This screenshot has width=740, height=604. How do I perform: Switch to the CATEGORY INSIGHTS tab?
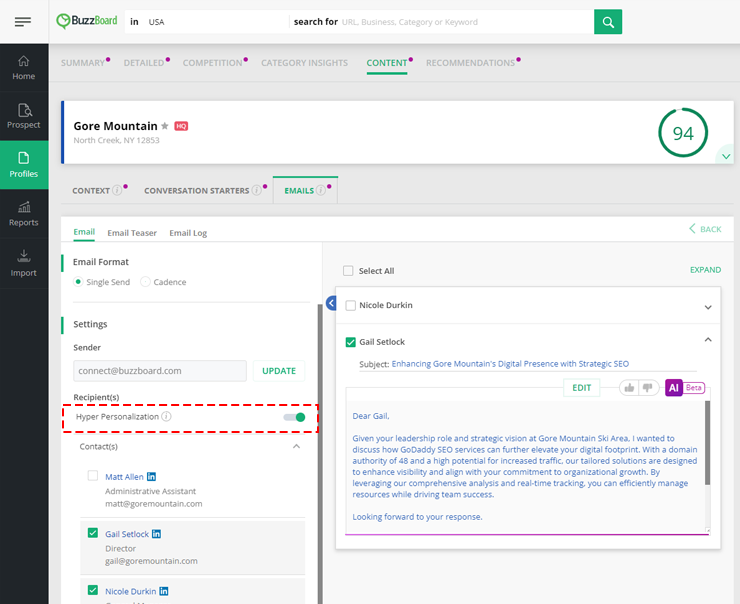(x=304, y=63)
